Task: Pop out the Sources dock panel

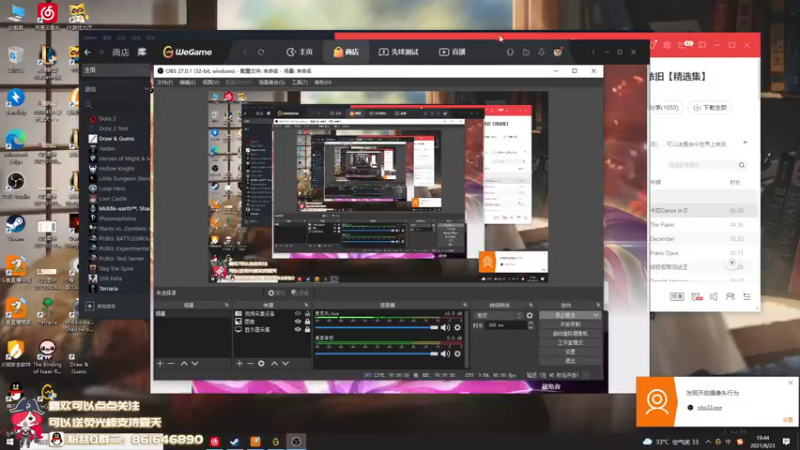Action: click(x=306, y=305)
